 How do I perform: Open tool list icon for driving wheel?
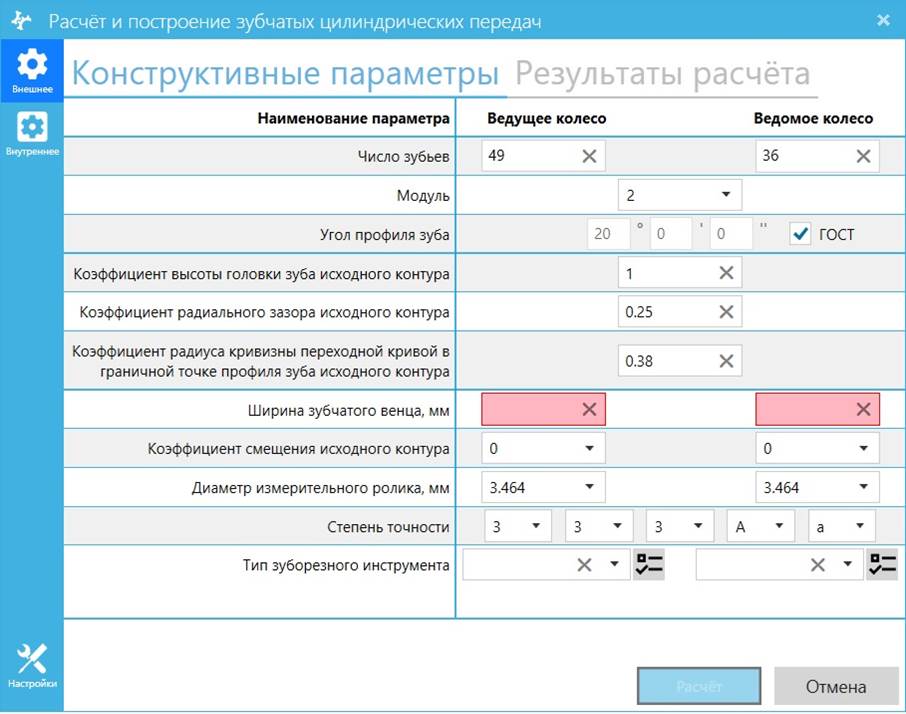click(x=649, y=565)
